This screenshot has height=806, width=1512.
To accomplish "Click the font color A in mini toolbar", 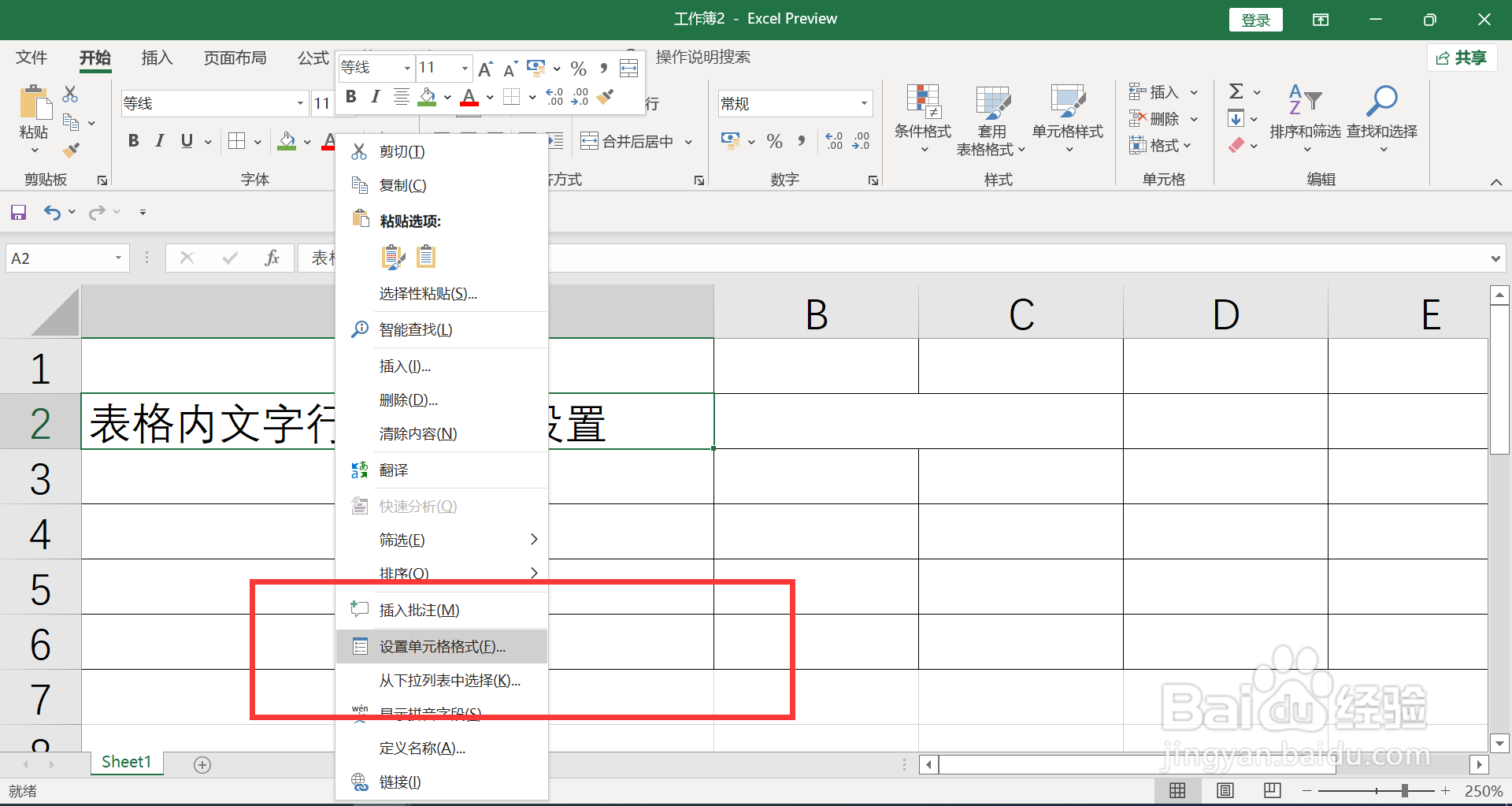I will pyautogui.click(x=469, y=97).
